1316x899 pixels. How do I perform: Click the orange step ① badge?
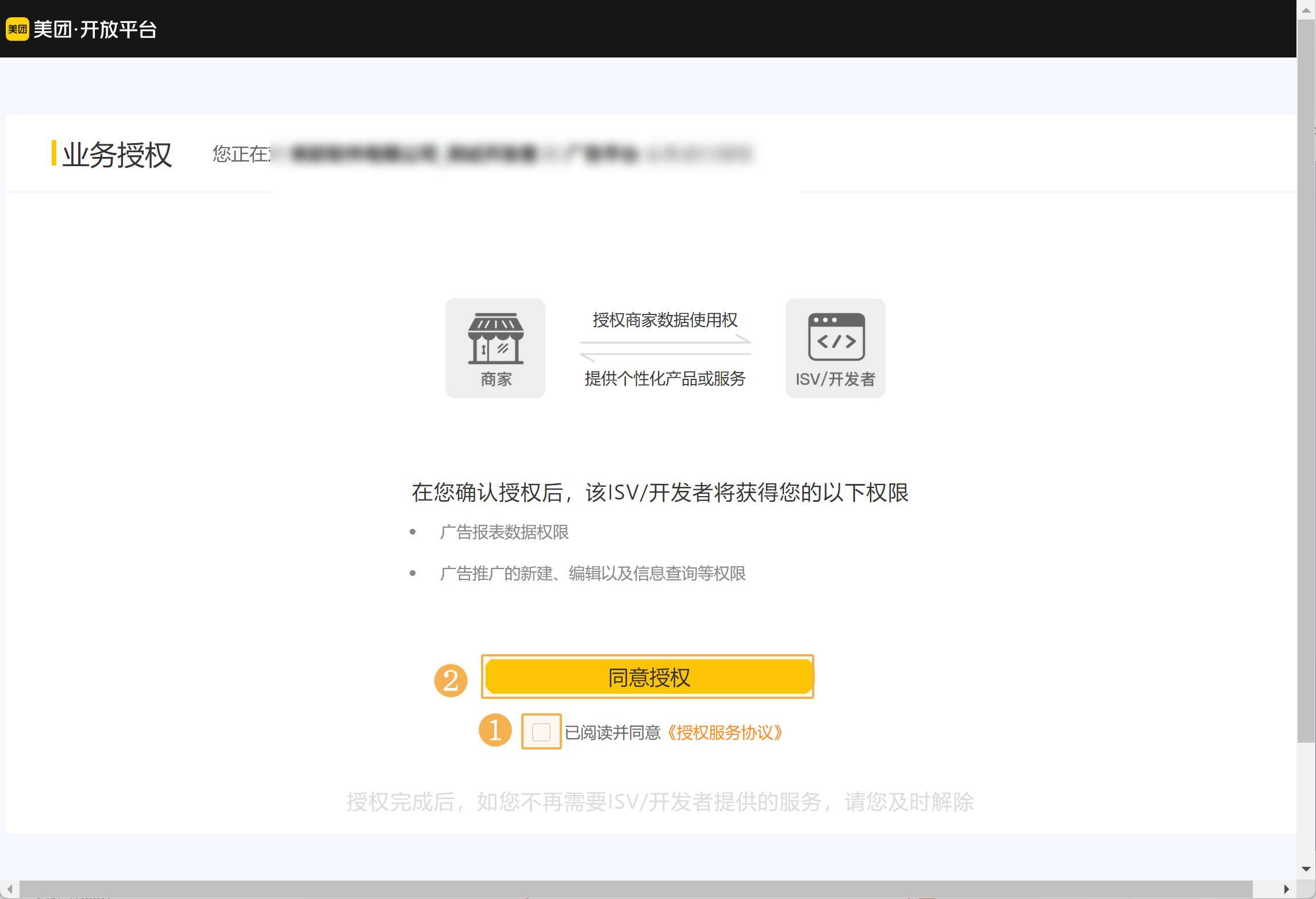point(495,731)
